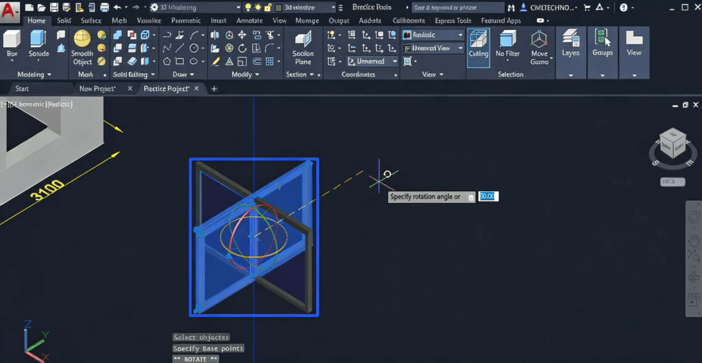This screenshot has width=702, height=363.
Task: Select the Rectangle tool in Draw panel
Action: pyautogui.click(x=180, y=61)
